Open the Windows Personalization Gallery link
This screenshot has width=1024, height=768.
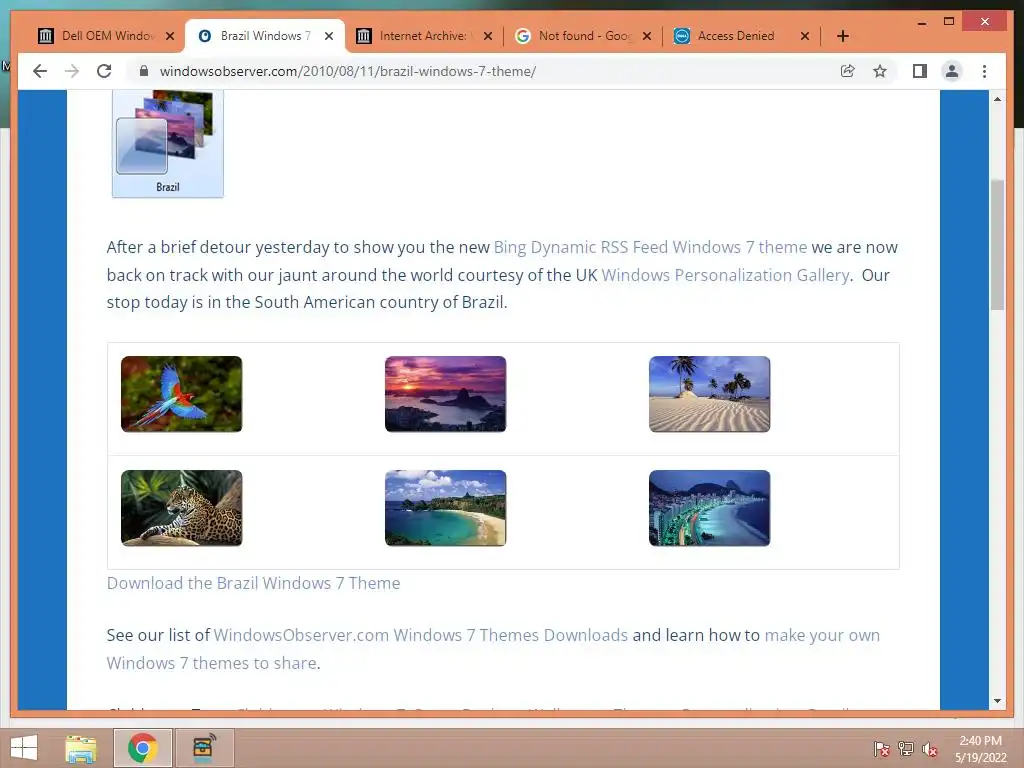click(725, 275)
